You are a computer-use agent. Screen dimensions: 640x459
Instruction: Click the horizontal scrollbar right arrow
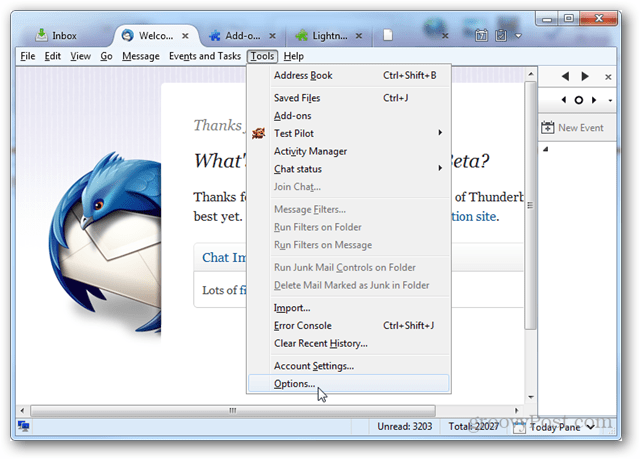click(517, 410)
